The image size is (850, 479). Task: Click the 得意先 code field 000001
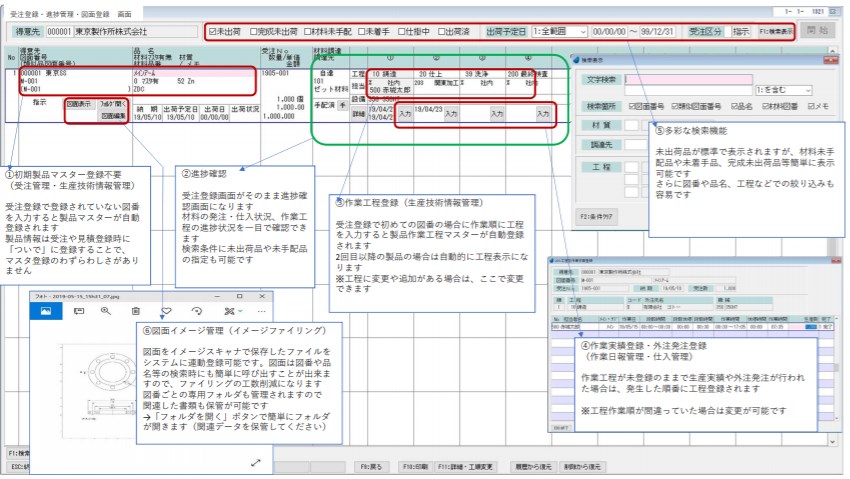[x=59, y=32]
